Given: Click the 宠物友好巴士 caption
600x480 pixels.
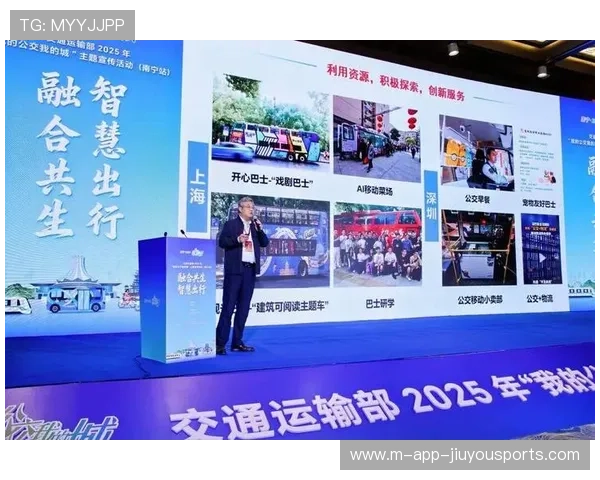Looking at the screenshot, I should pyautogui.click(x=539, y=204).
